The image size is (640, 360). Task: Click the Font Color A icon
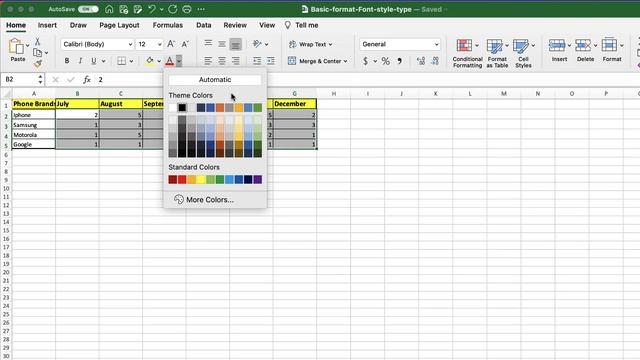click(169, 61)
